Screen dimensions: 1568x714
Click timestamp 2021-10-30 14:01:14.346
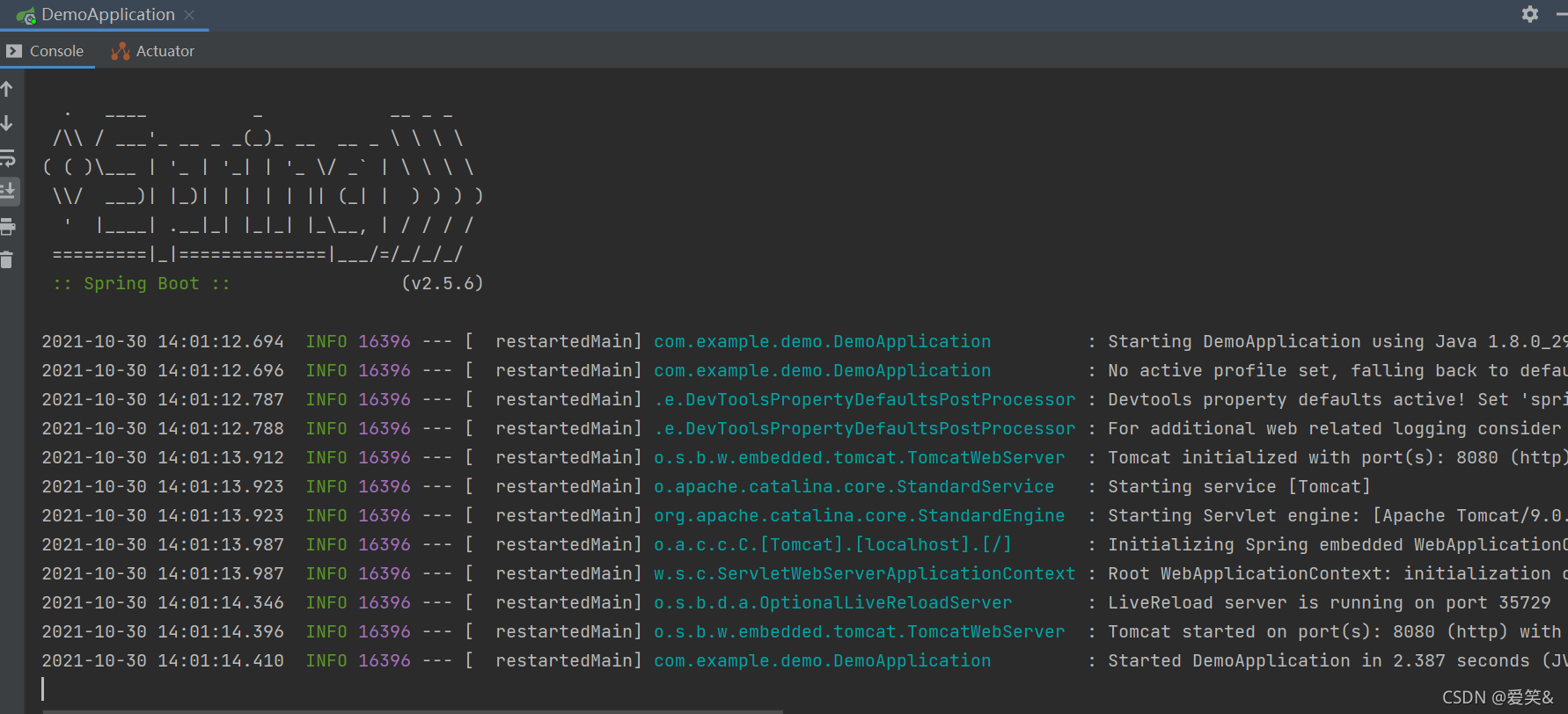(x=163, y=602)
